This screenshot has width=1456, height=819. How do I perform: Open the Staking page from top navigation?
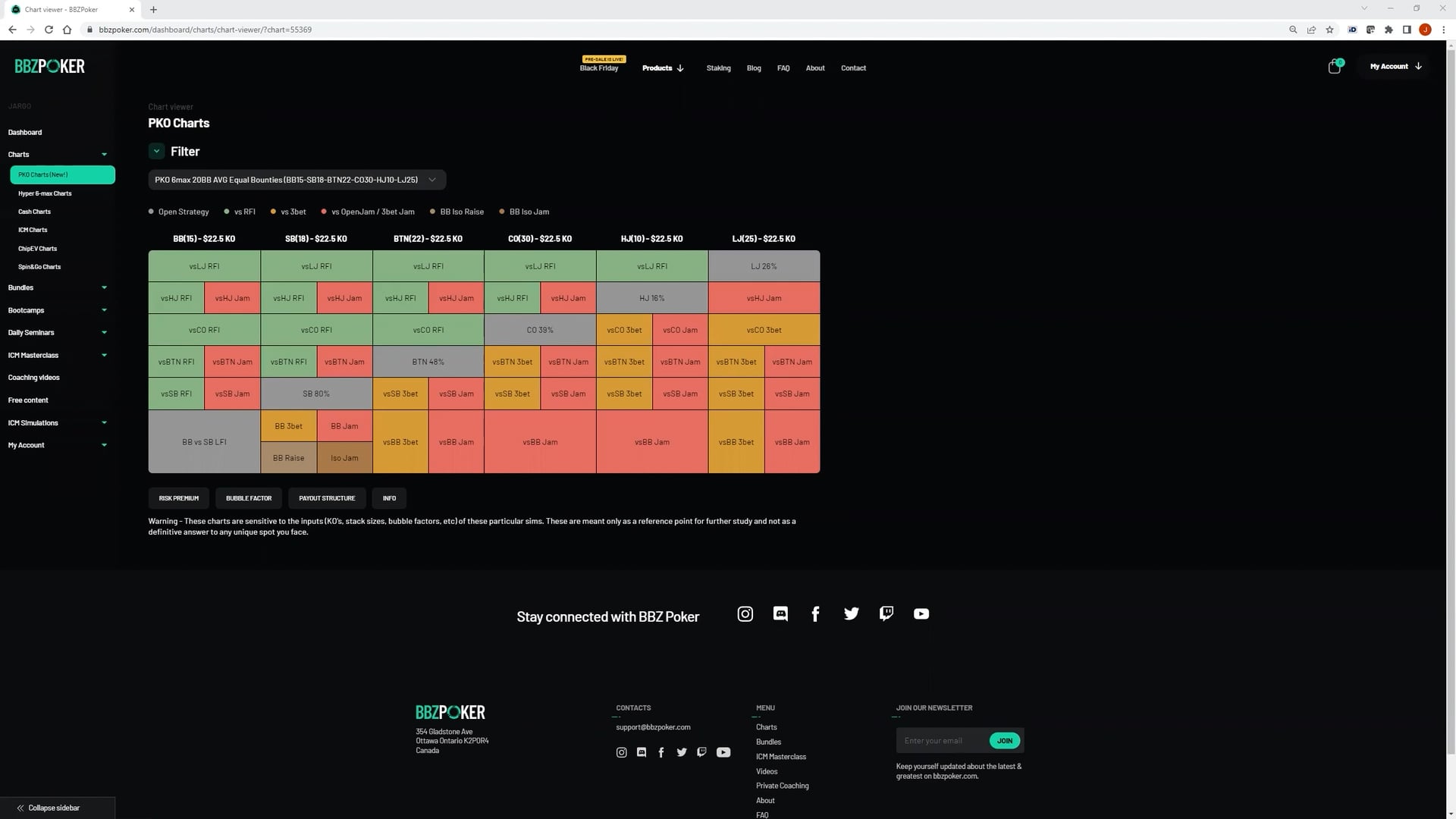717,67
